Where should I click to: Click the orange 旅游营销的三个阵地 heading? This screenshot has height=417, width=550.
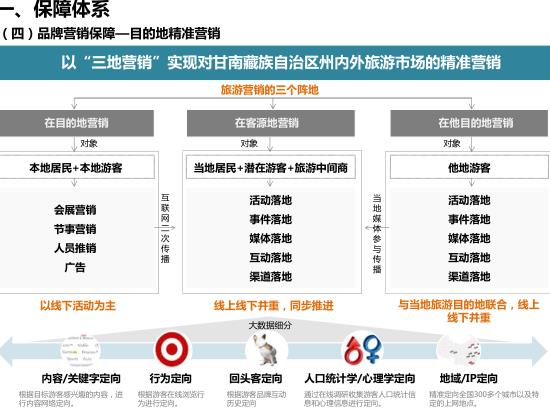(270, 90)
